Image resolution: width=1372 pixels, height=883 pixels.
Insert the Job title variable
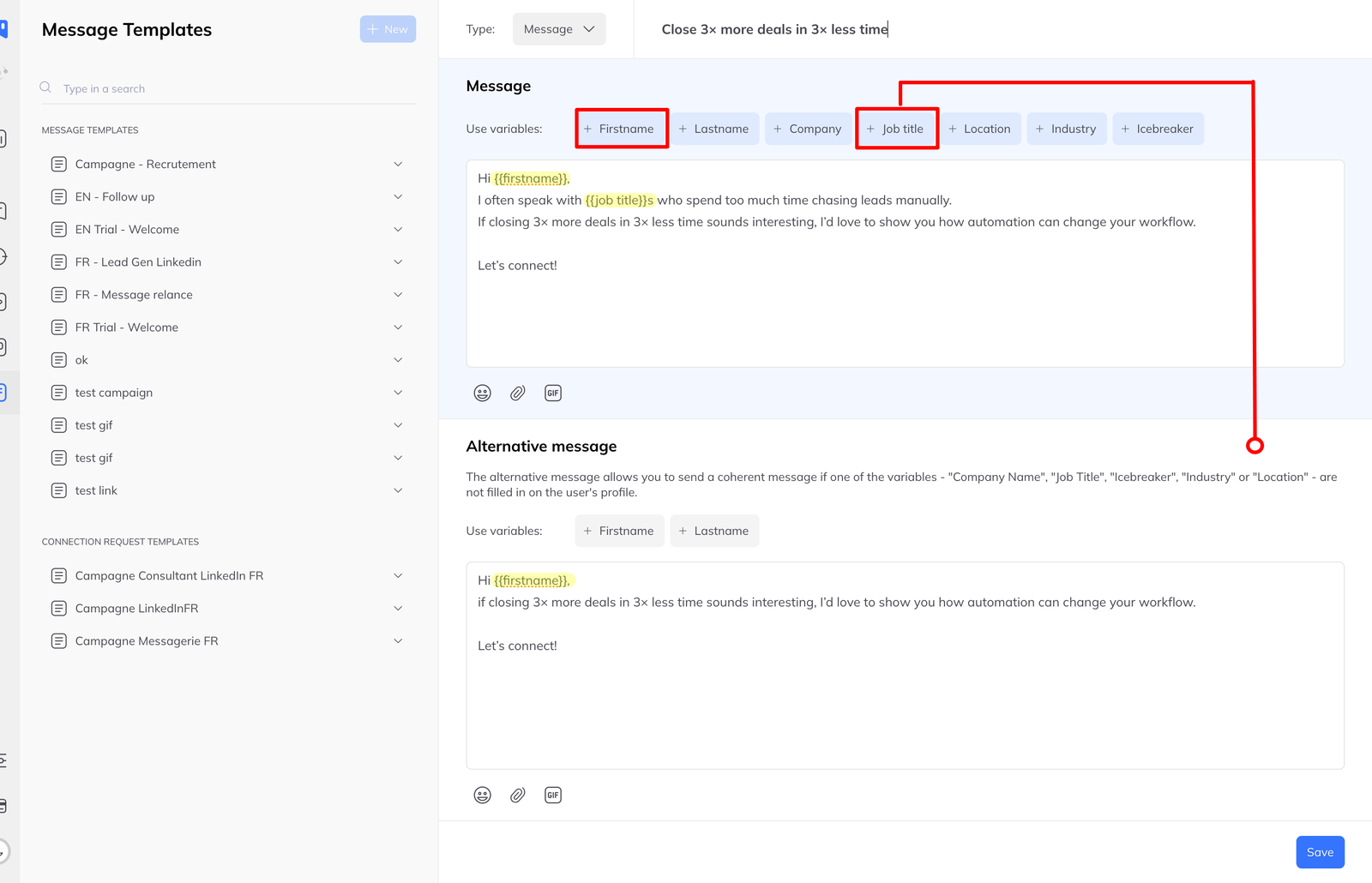coord(895,129)
